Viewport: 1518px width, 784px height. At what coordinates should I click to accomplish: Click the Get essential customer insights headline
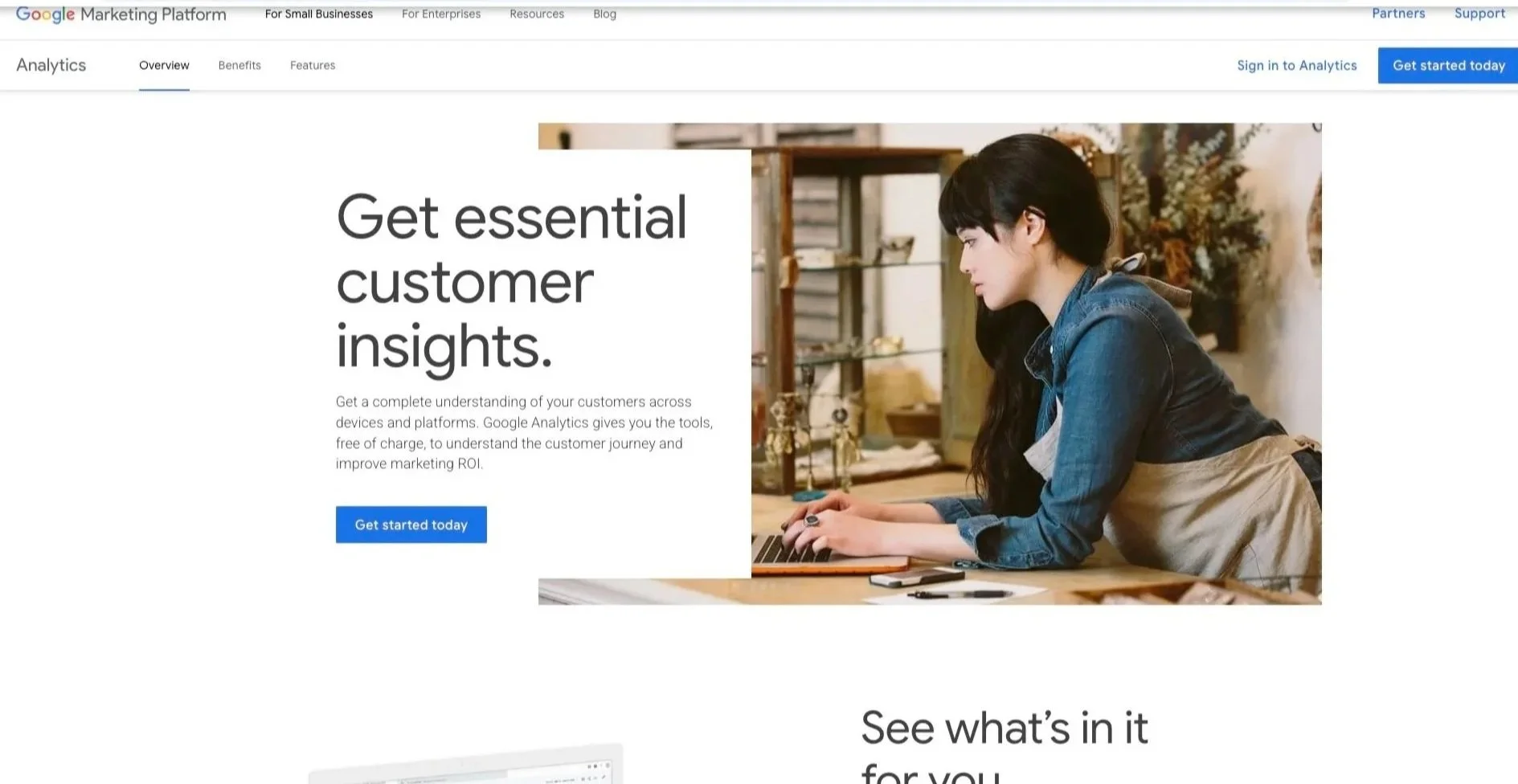tap(512, 283)
